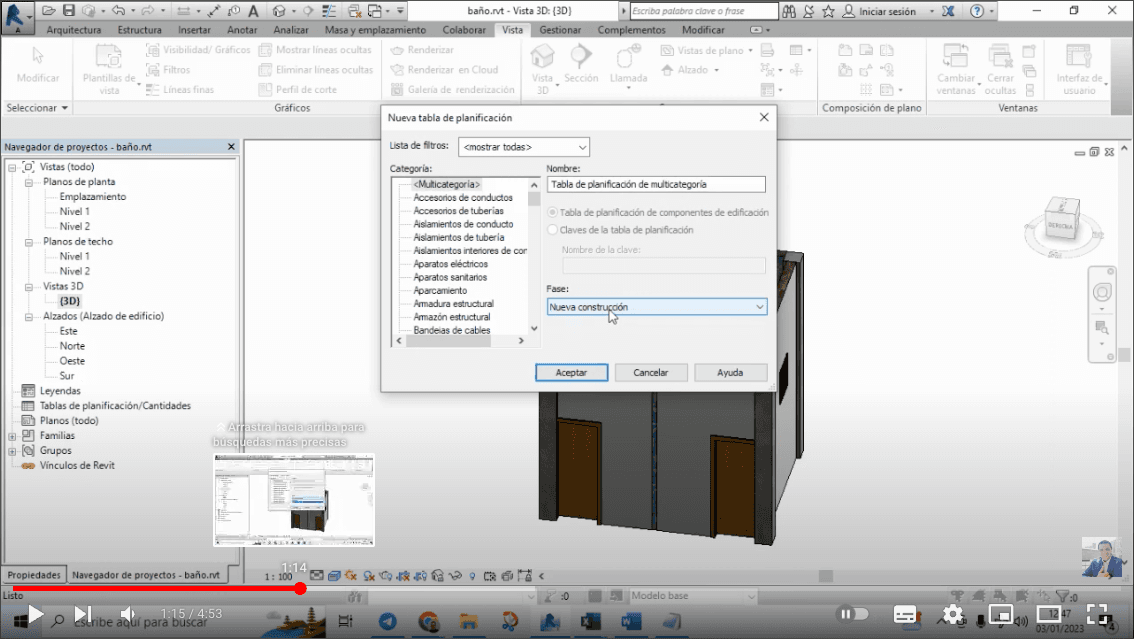Viewport: 1134px width, 639px height.
Task: Open the Revit help question icon
Action: coord(976,11)
